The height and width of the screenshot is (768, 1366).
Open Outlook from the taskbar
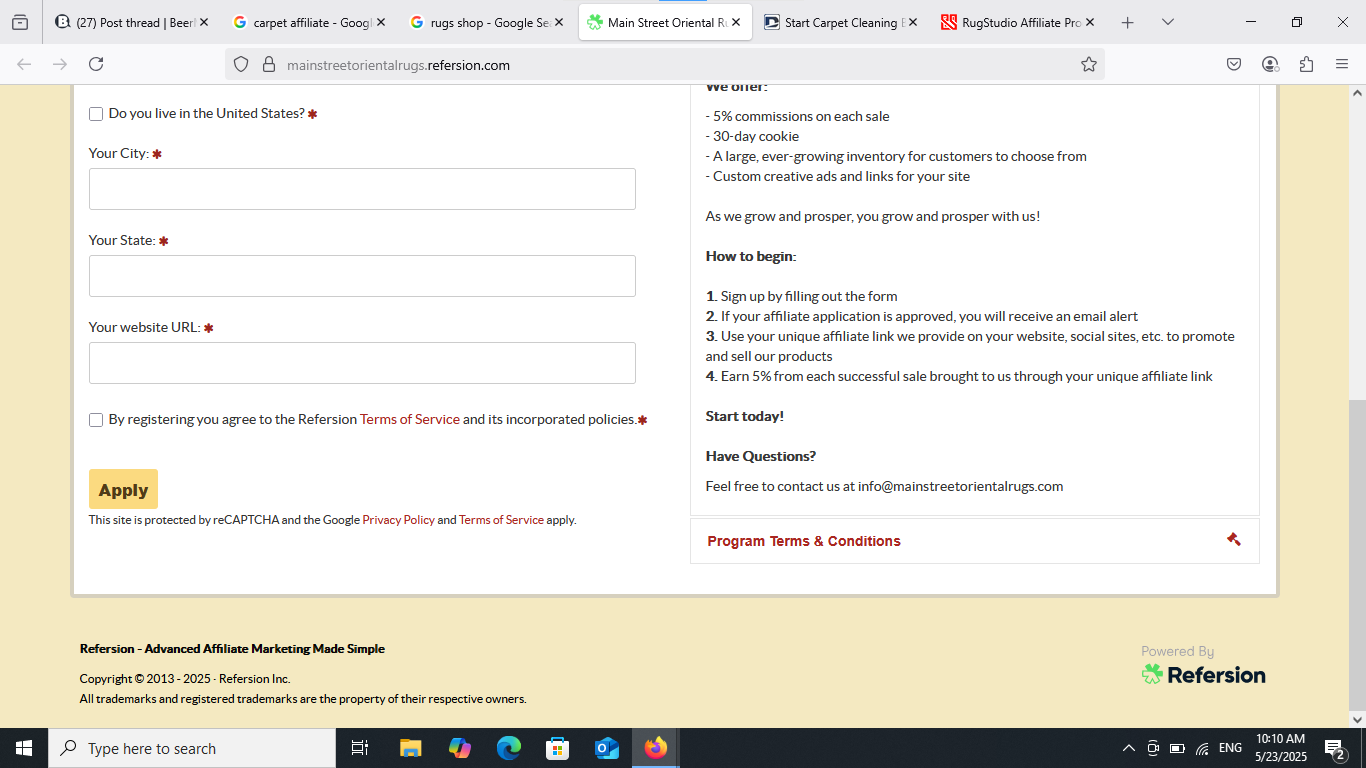(x=607, y=748)
